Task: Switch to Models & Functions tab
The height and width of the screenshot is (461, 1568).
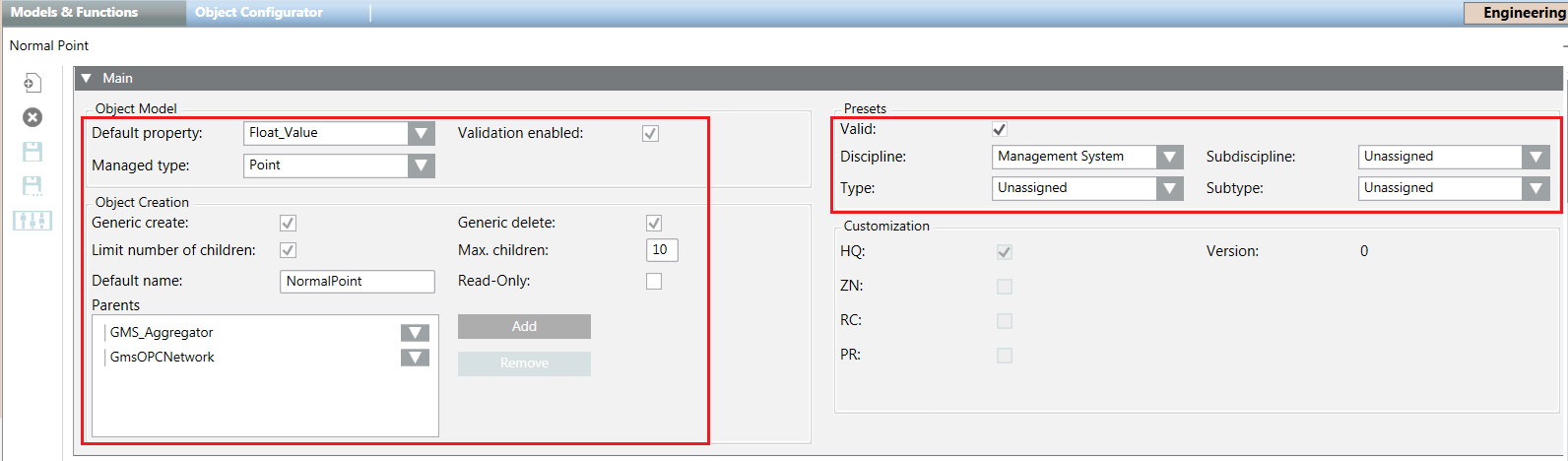Action: click(75, 13)
